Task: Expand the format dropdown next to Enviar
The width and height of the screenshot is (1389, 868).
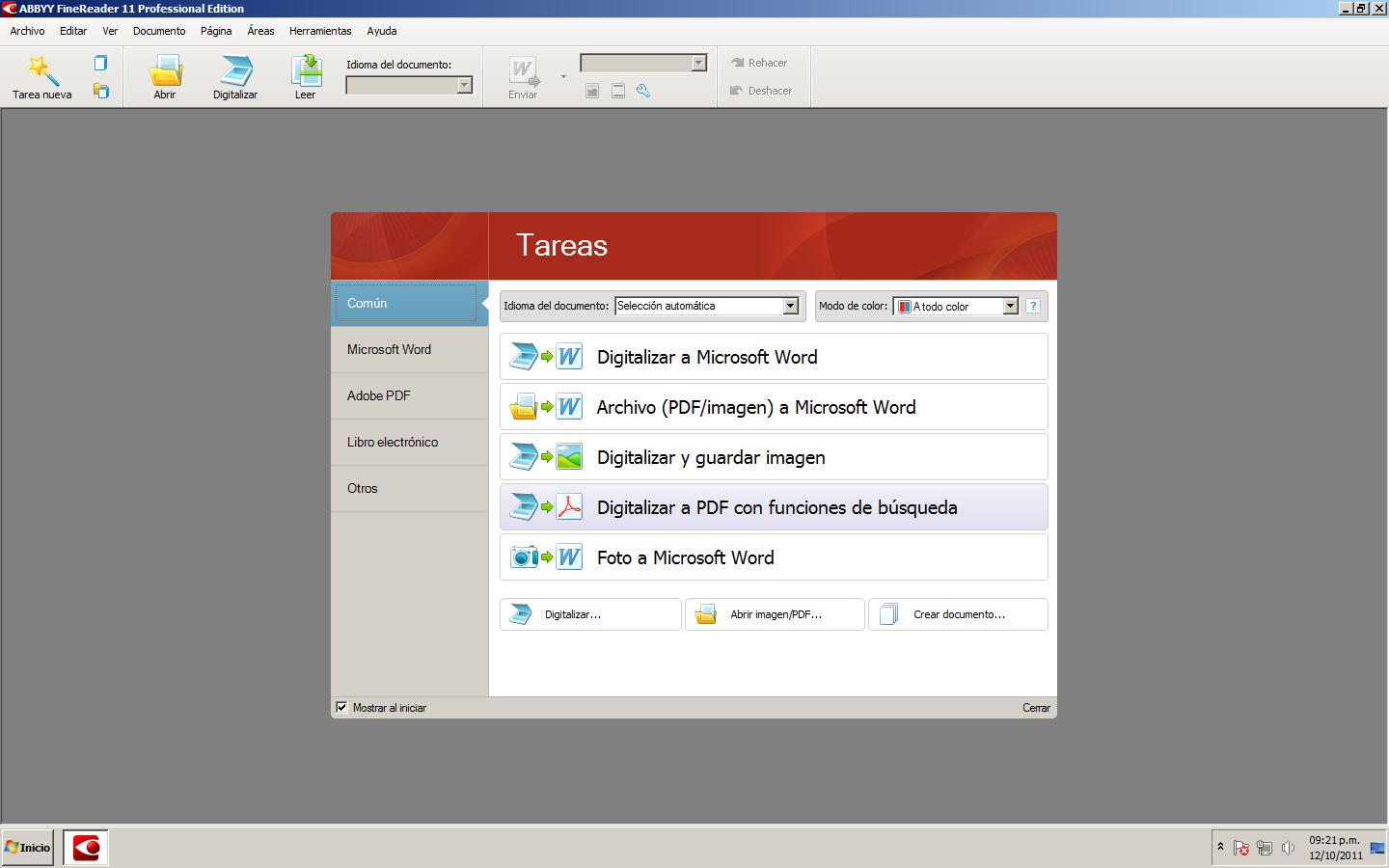Action: (x=699, y=63)
